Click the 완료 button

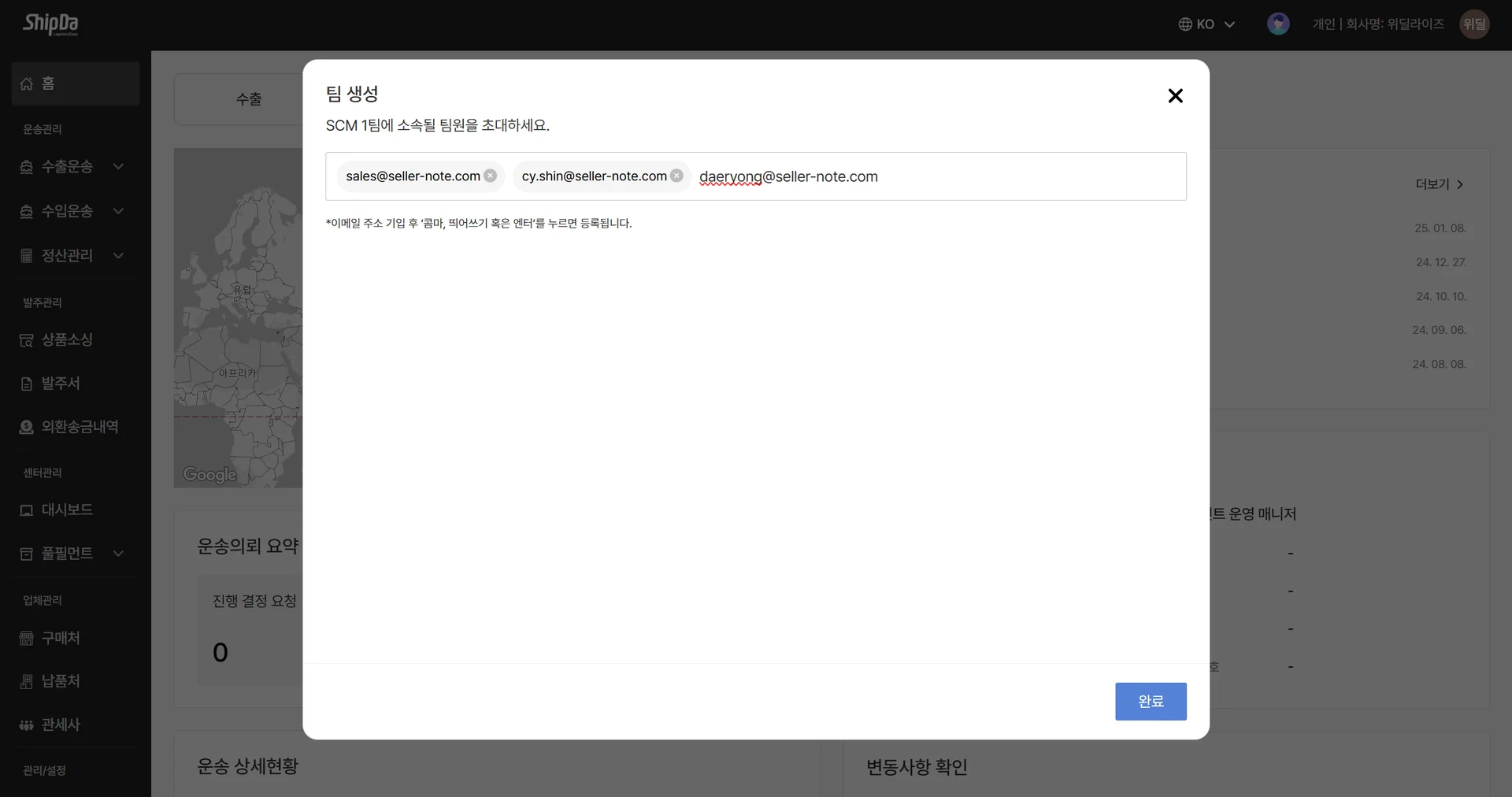pyautogui.click(x=1151, y=701)
